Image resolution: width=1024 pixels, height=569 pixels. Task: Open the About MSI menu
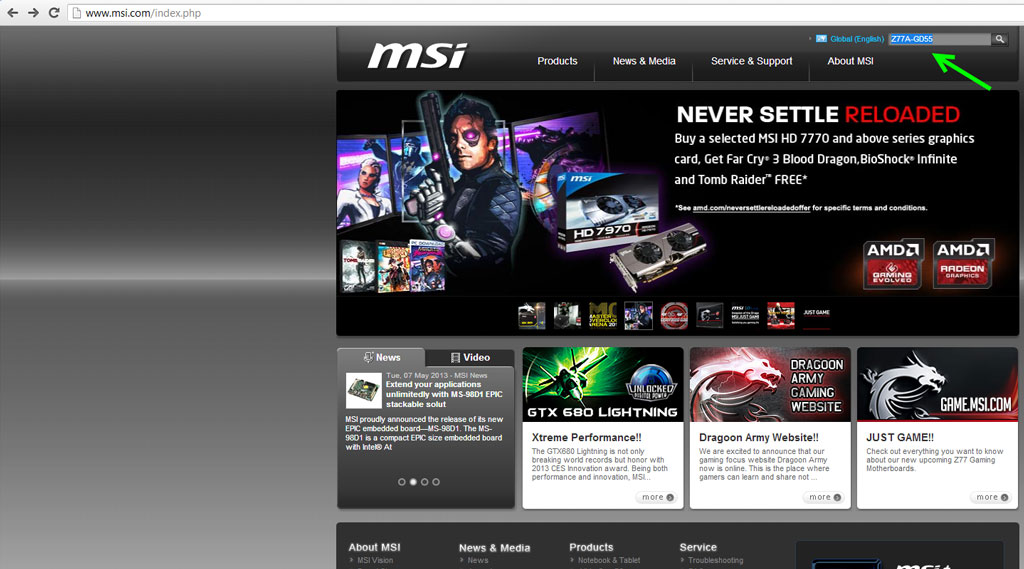tap(850, 61)
